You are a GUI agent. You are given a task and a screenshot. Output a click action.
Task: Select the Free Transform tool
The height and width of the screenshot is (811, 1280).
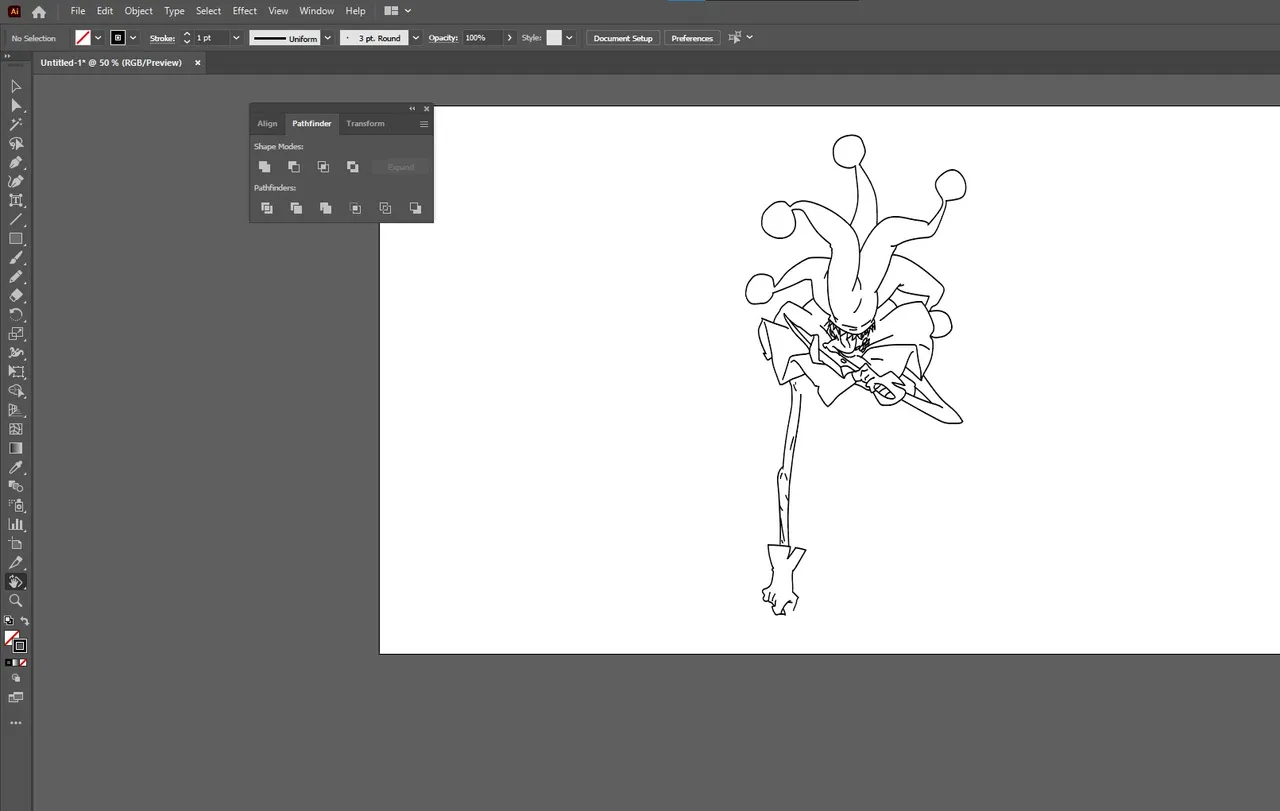pyautogui.click(x=16, y=372)
